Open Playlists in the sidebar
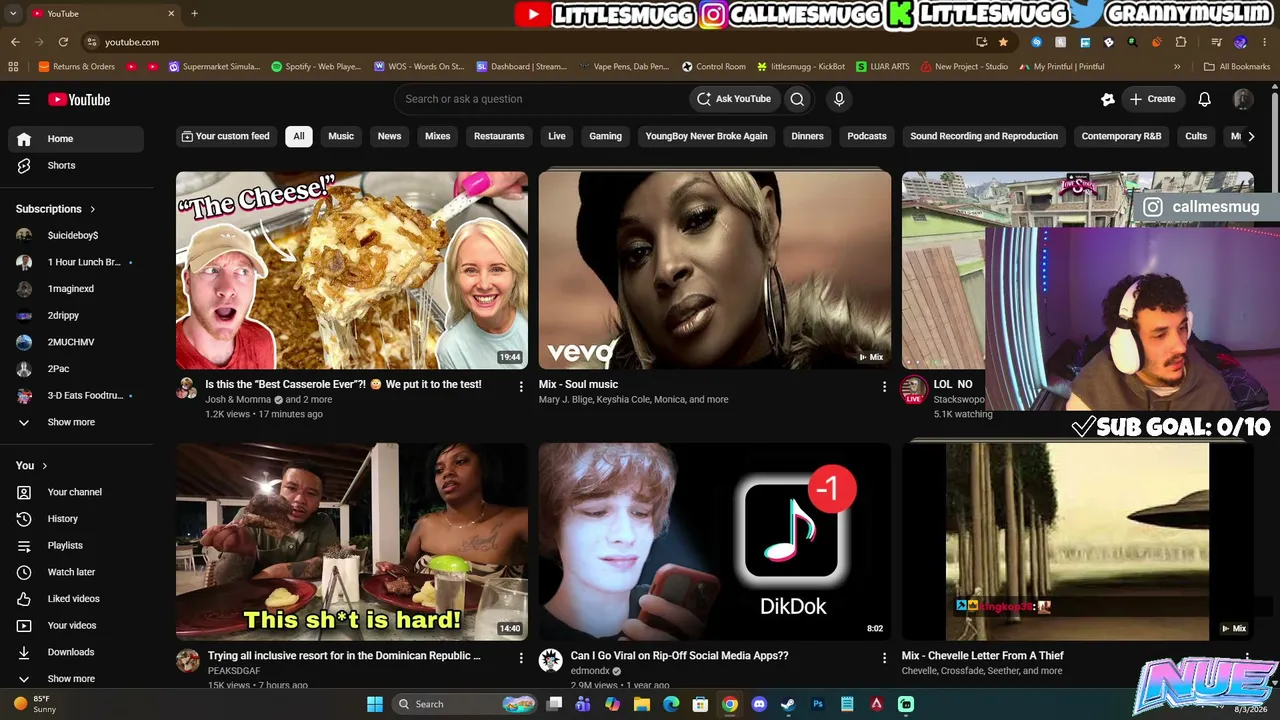Screen dimensions: 1280x720 click(76, 545)
